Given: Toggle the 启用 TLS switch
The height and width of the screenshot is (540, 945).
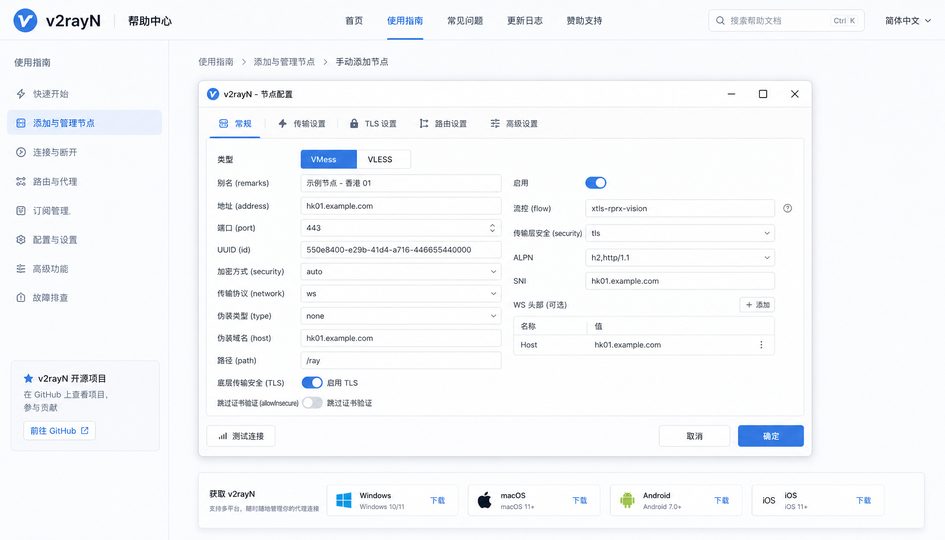Looking at the screenshot, I should (x=312, y=383).
